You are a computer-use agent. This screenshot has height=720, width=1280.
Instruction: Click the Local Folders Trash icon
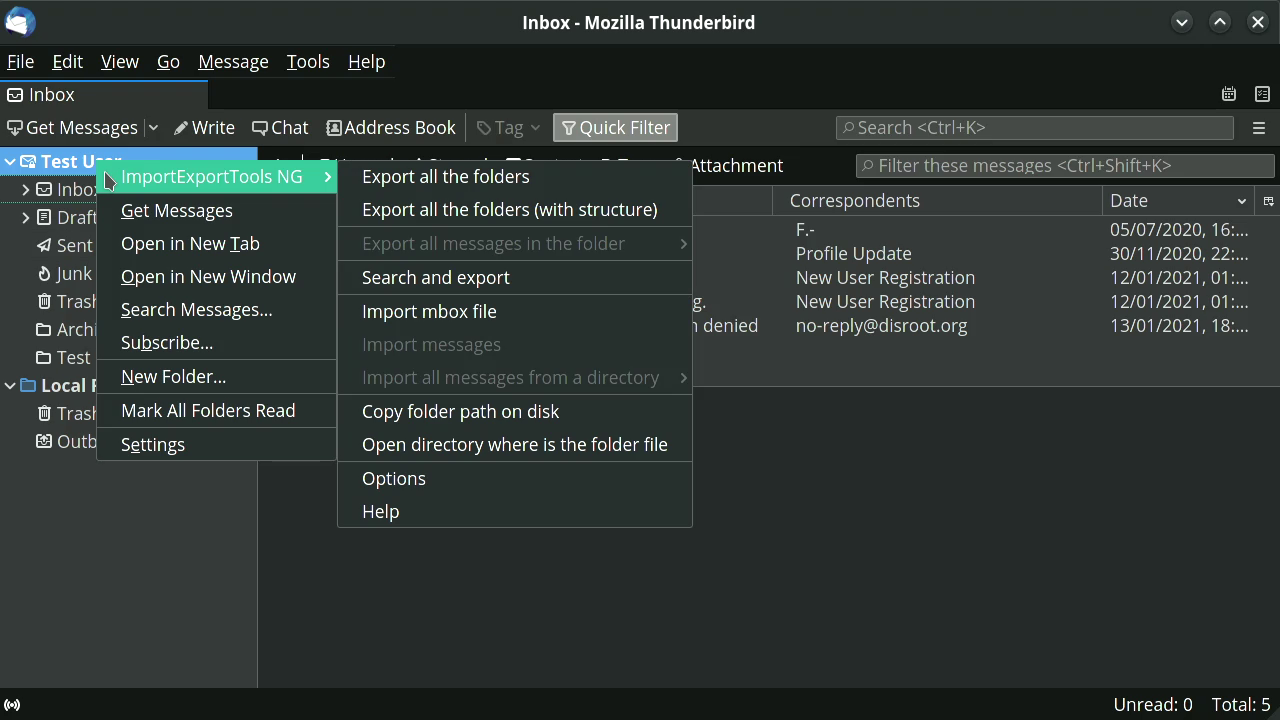44,413
